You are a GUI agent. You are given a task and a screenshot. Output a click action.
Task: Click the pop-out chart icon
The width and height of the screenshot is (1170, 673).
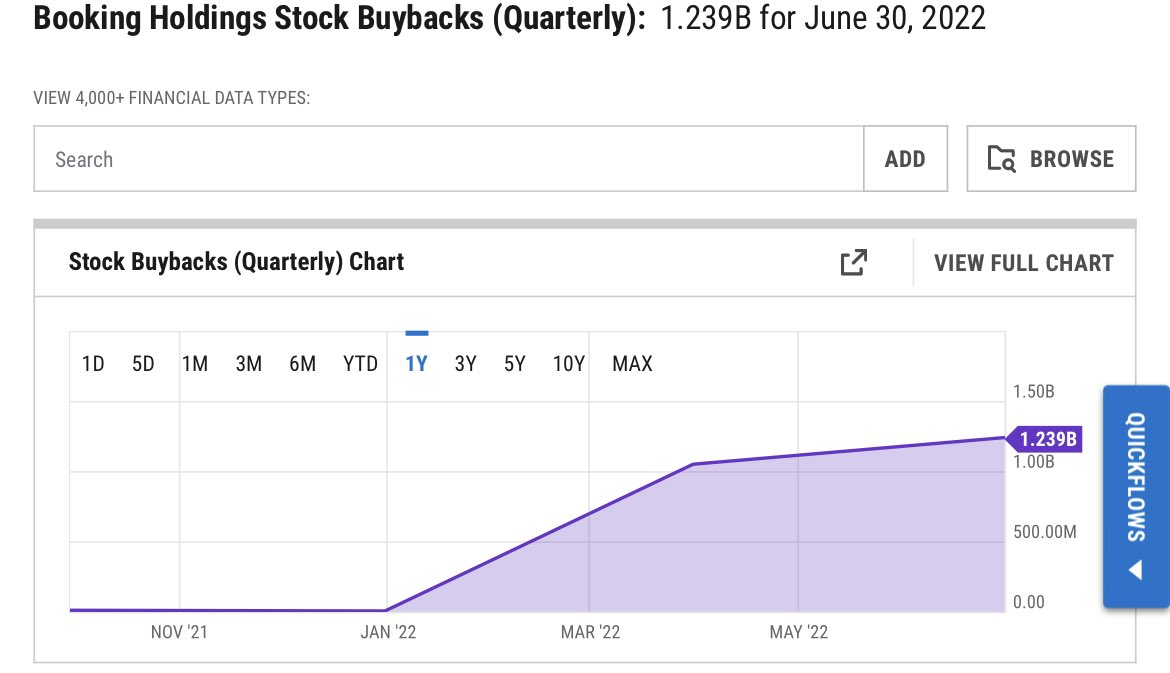854,263
